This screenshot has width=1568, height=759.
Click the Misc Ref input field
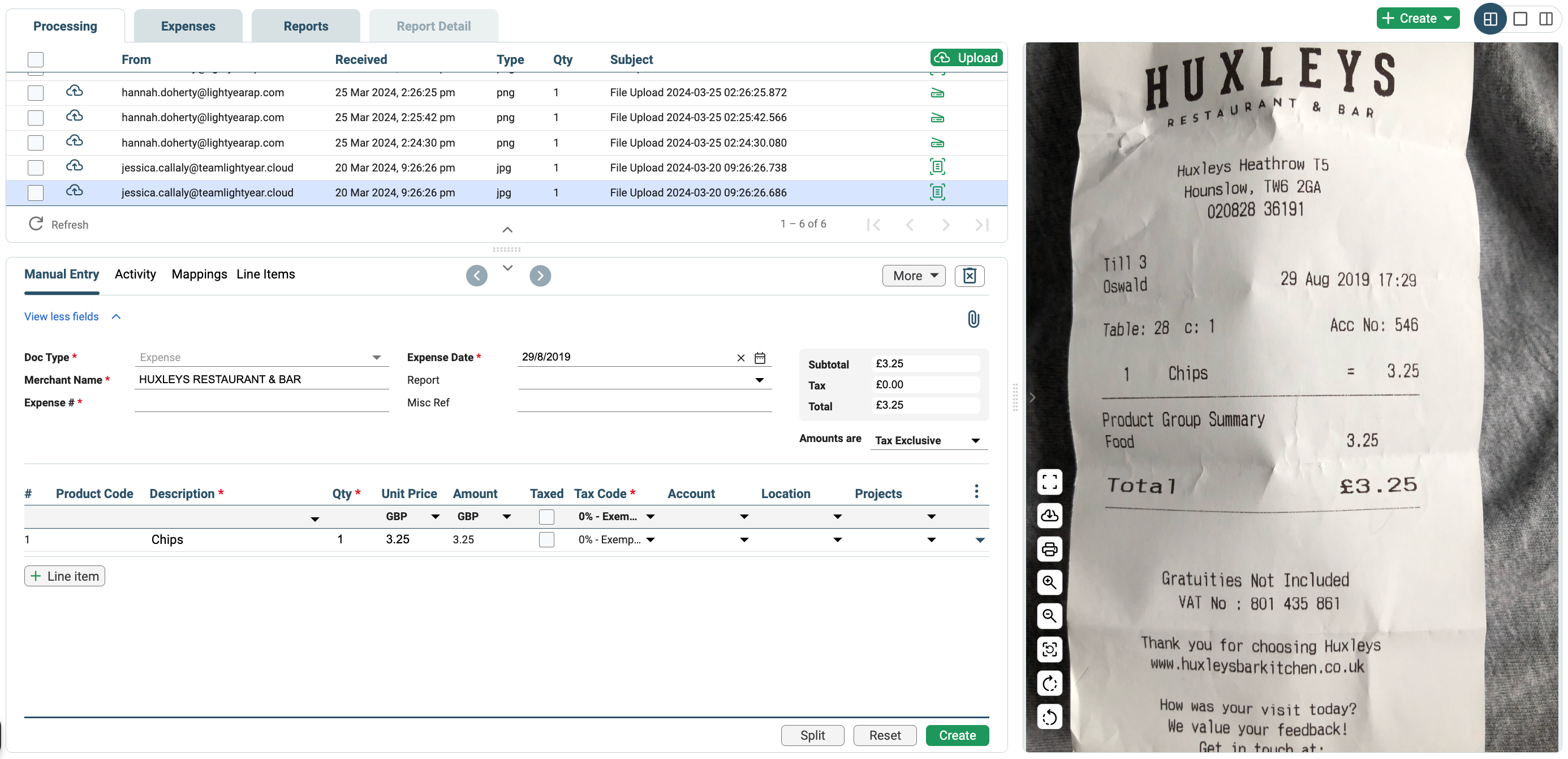(x=645, y=402)
